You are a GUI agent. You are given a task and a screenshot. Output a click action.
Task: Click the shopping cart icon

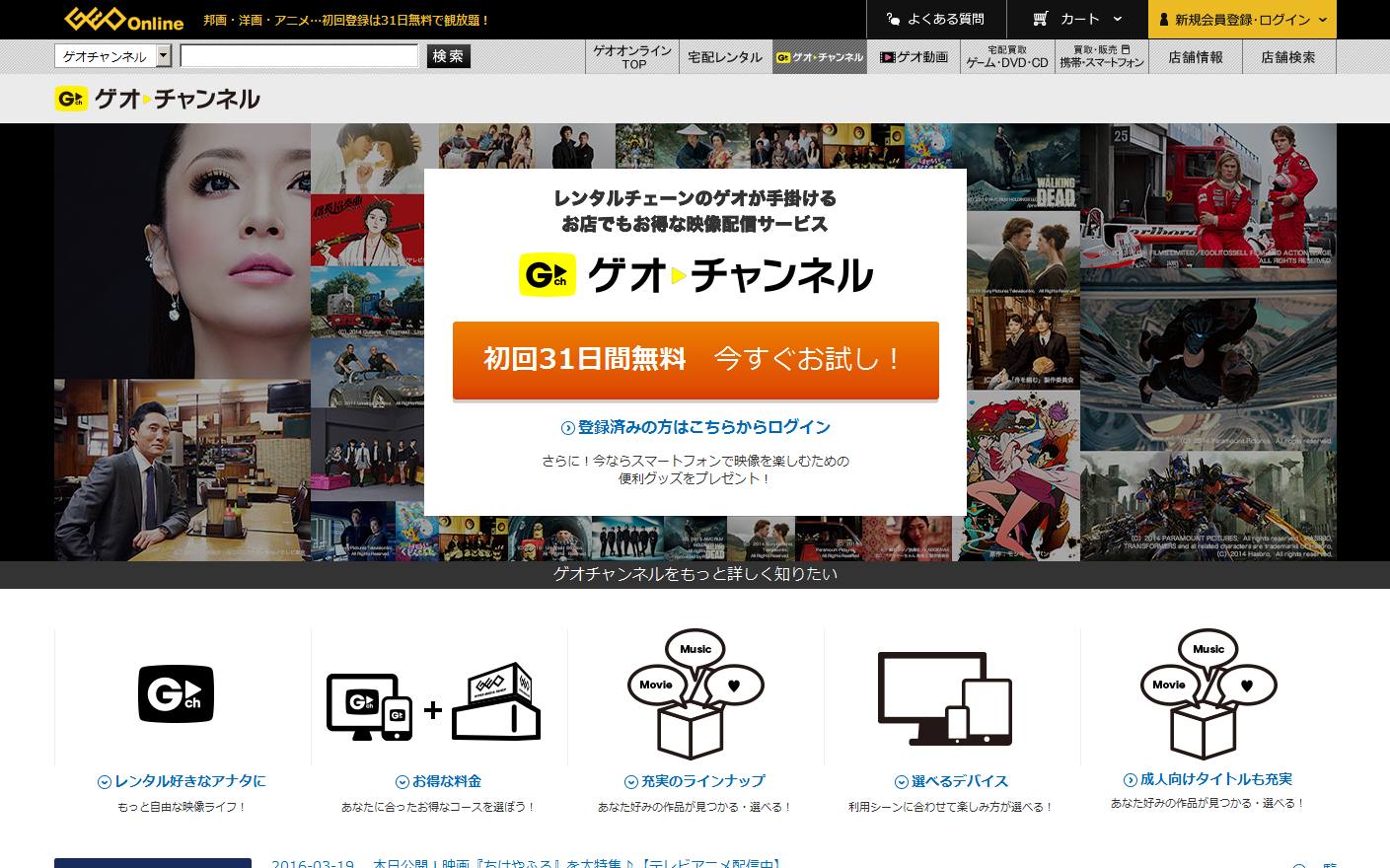1040,19
